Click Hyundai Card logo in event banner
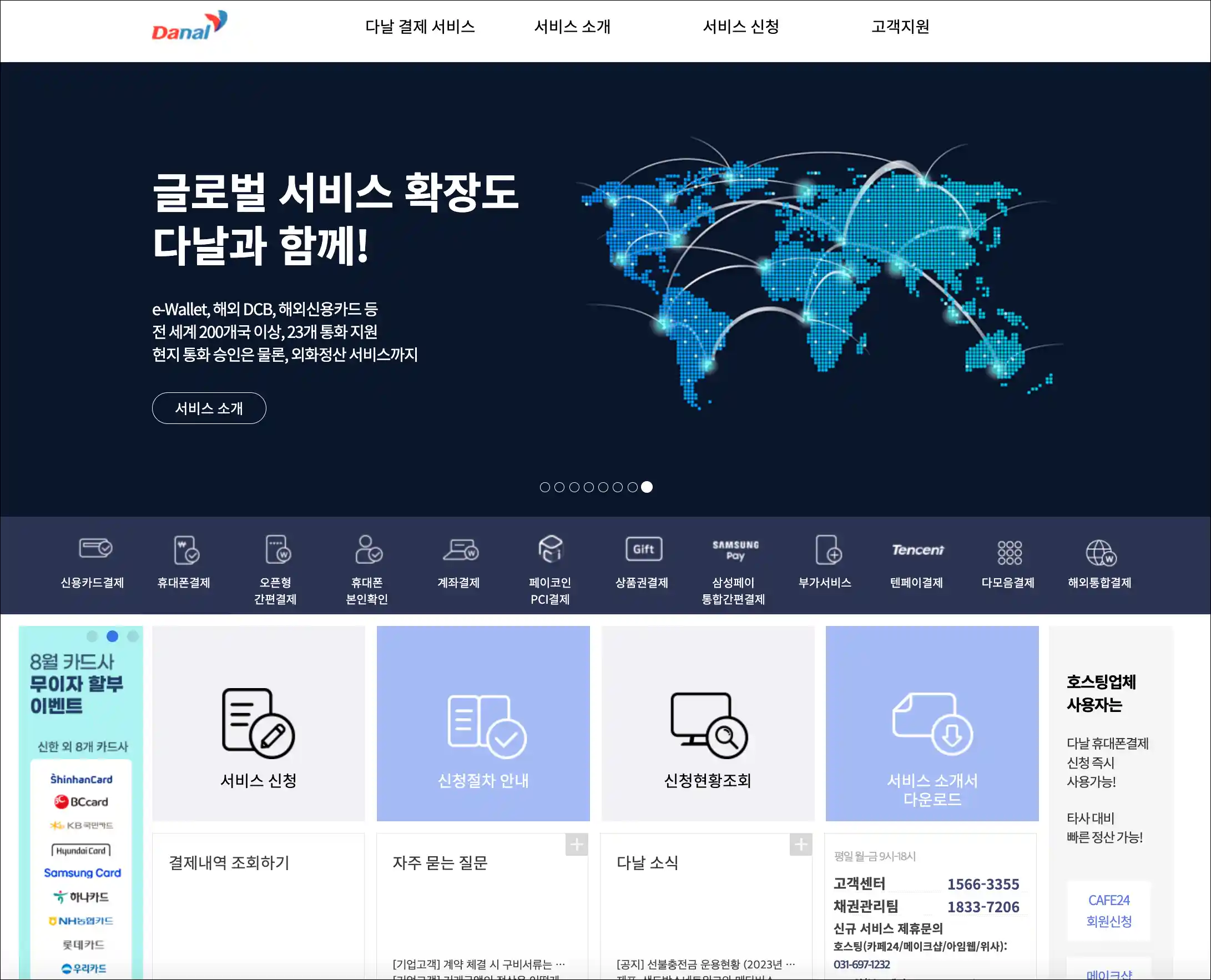Image resolution: width=1211 pixels, height=980 pixels. (x=81, y=850)
